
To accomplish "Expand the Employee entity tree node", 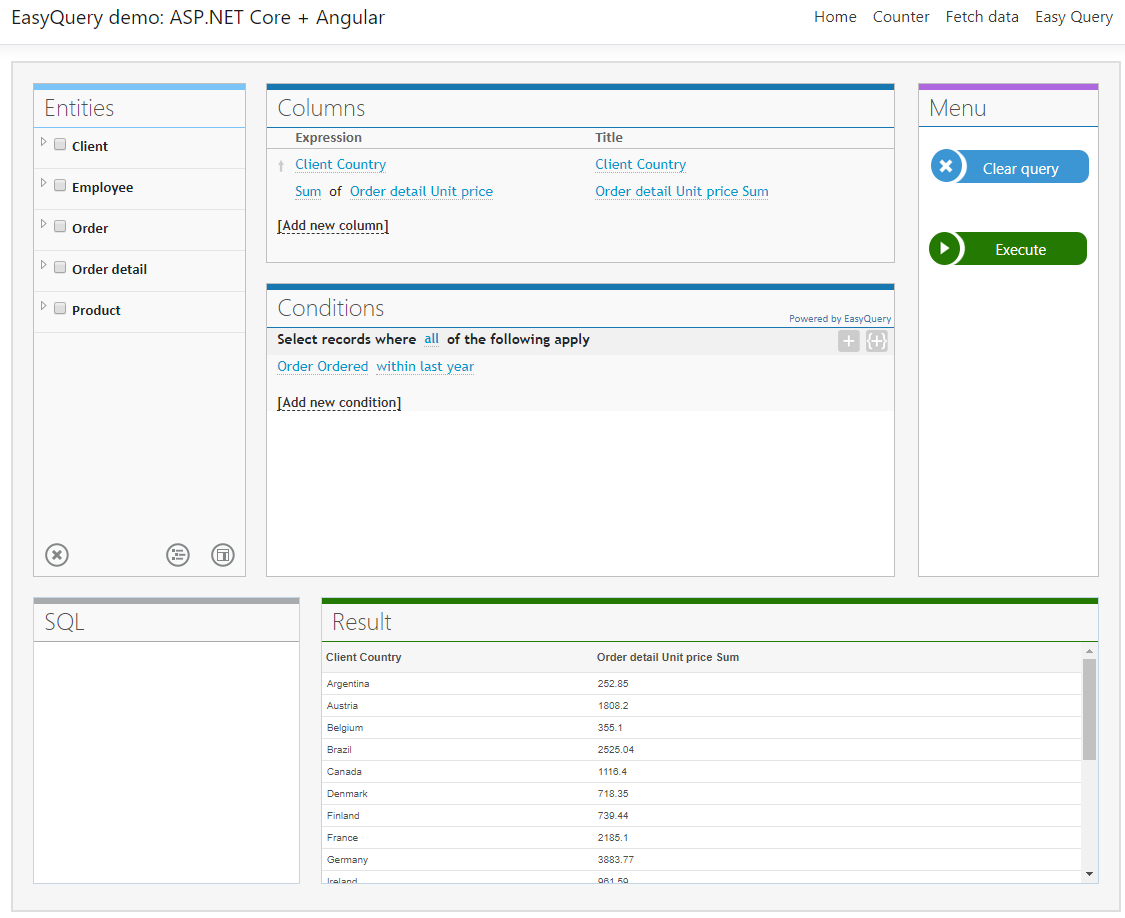I will (43, 185).
